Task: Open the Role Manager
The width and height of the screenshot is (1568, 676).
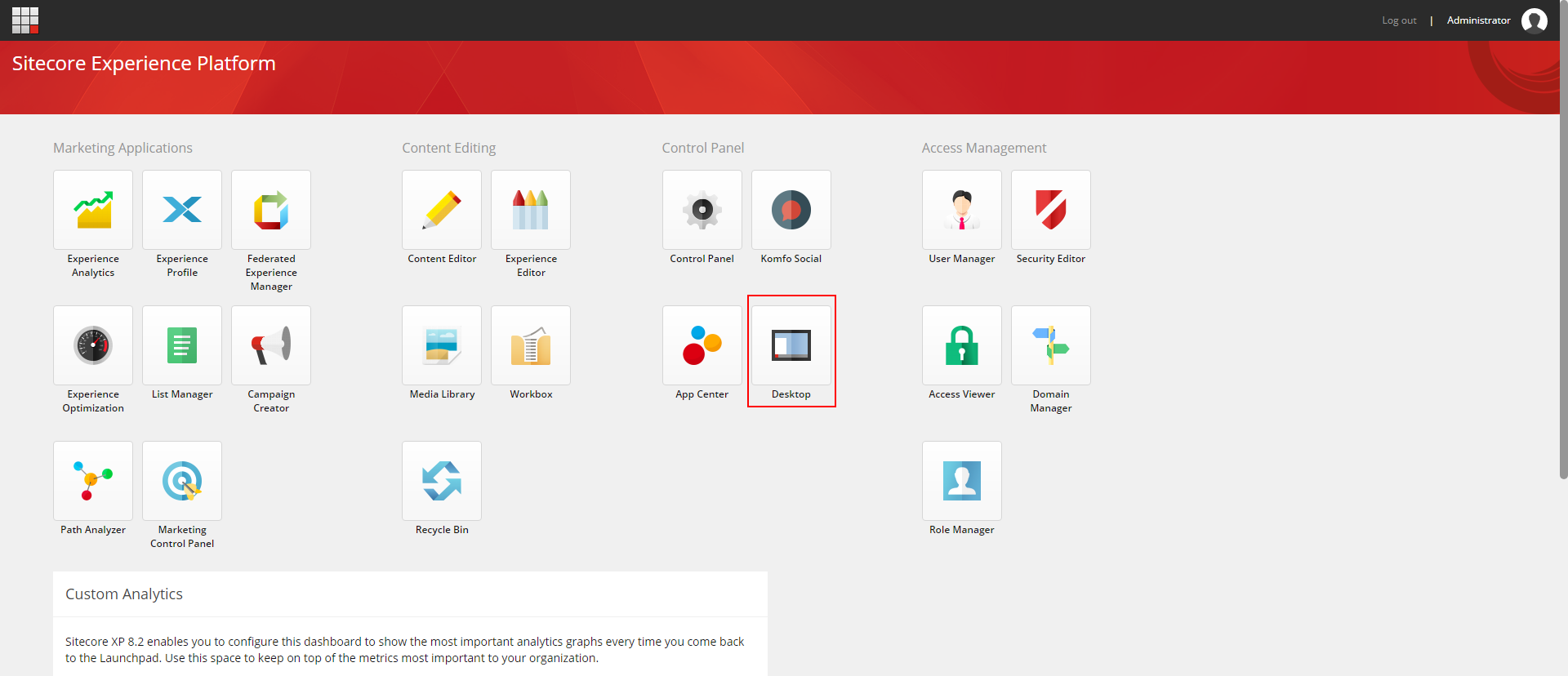Action: 962,481
